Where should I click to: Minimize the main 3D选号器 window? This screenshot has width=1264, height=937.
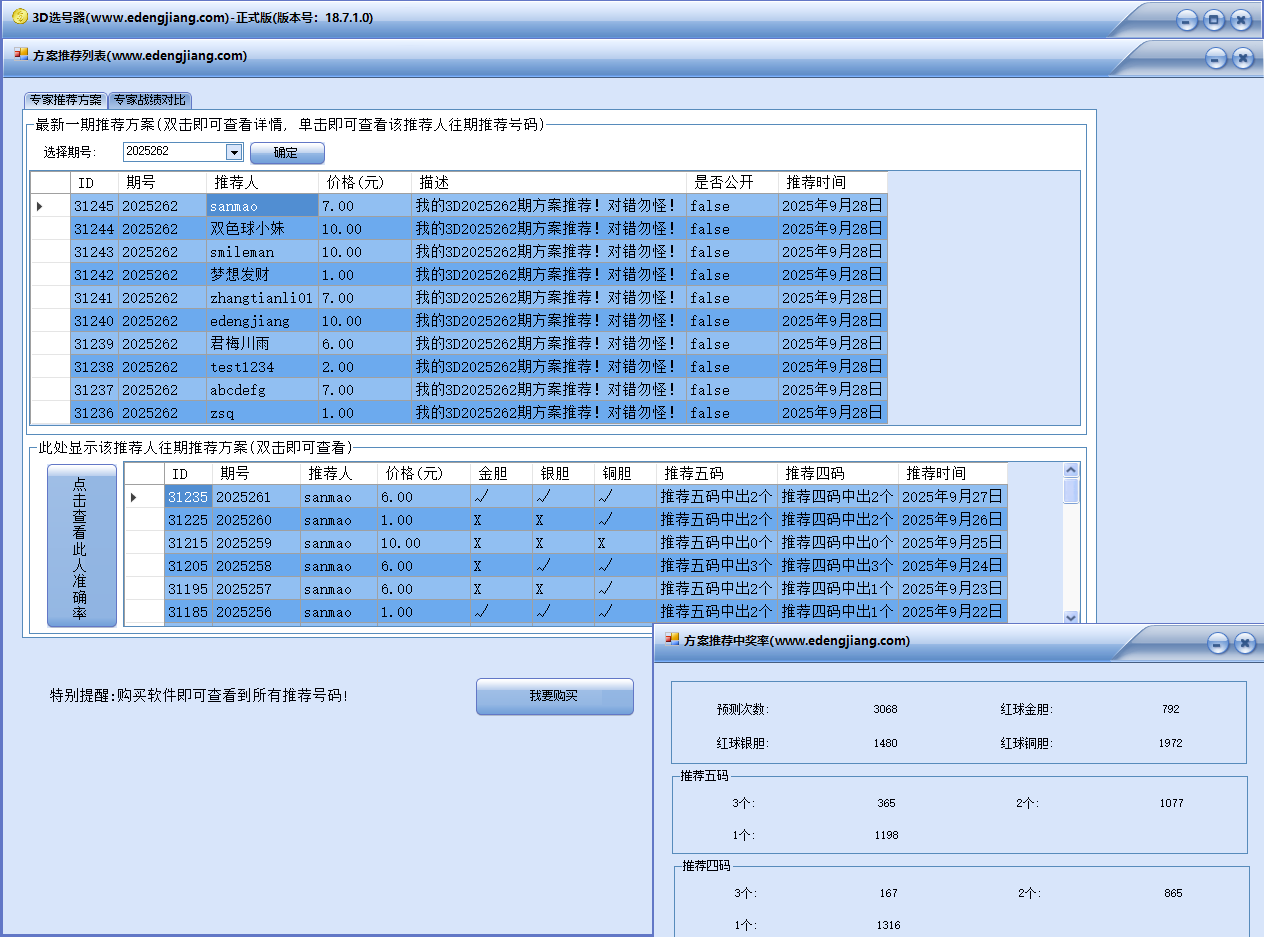(1186, 19)
